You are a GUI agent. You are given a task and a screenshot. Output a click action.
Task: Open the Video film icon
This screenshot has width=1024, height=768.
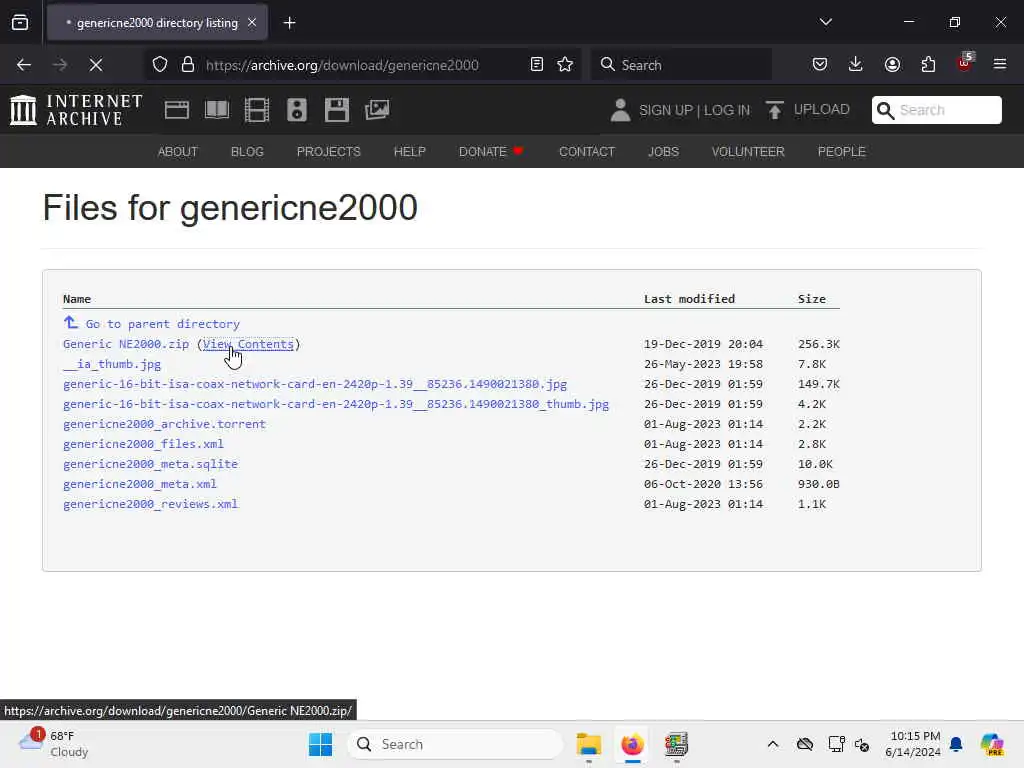coord(257,110)
